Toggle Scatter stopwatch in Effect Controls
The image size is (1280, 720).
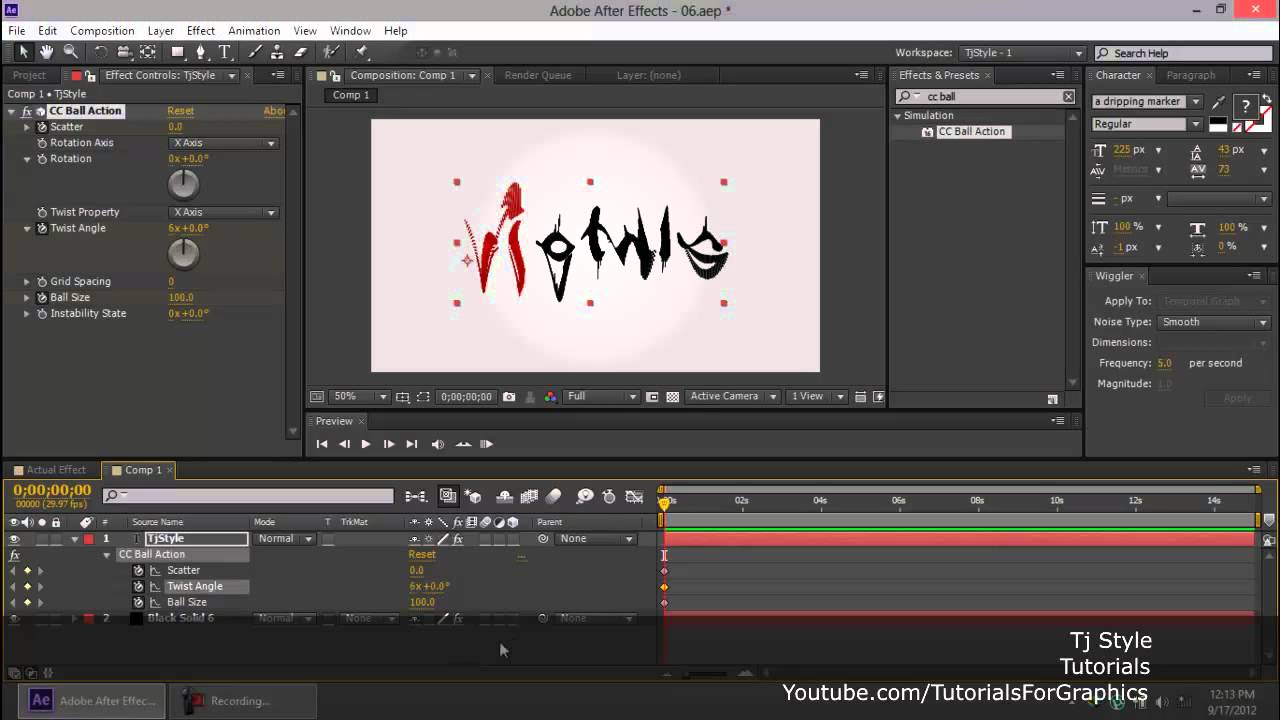(42, 127)
